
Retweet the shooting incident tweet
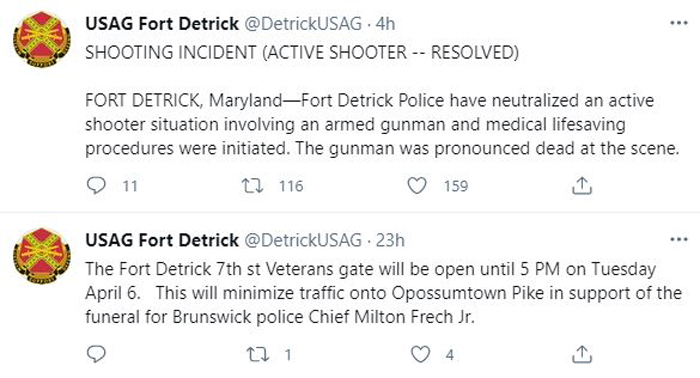(252, 185)
